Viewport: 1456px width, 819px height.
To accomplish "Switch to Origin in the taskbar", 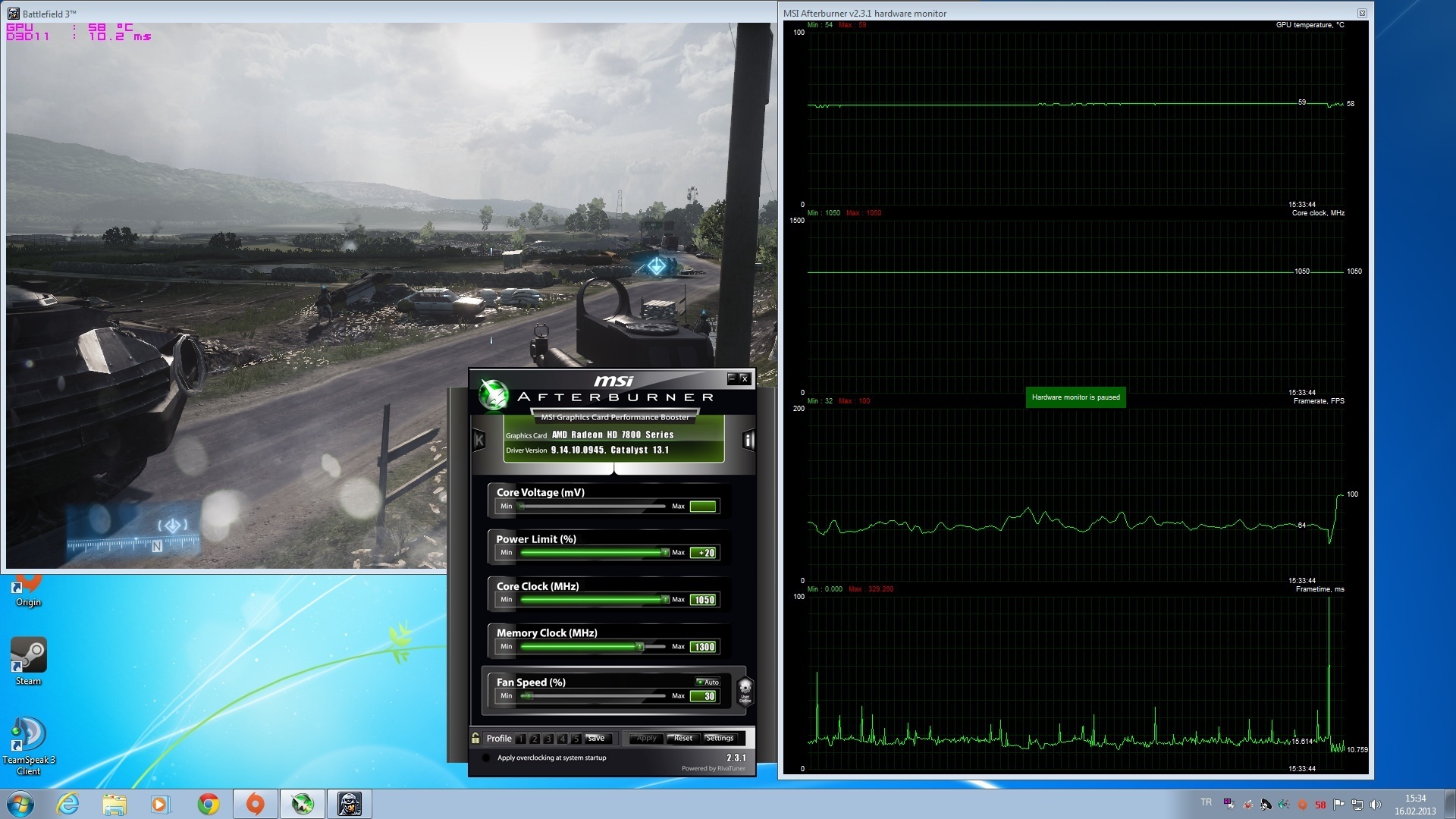I will pos(256,804).
